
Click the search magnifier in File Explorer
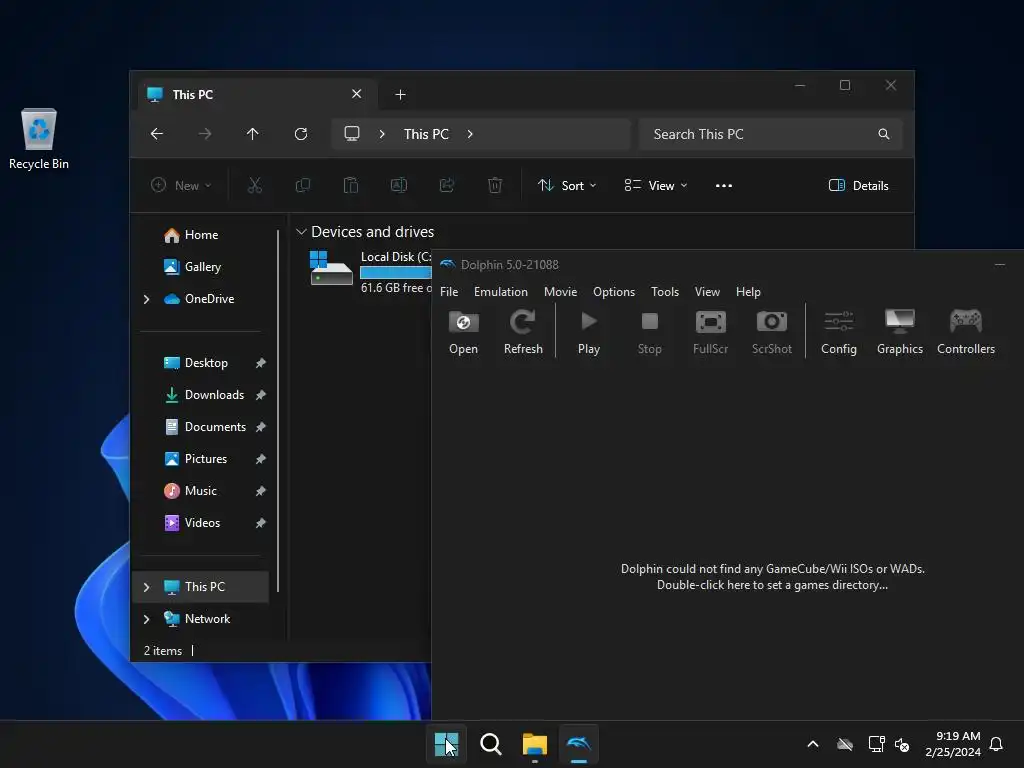pos(884,134)
